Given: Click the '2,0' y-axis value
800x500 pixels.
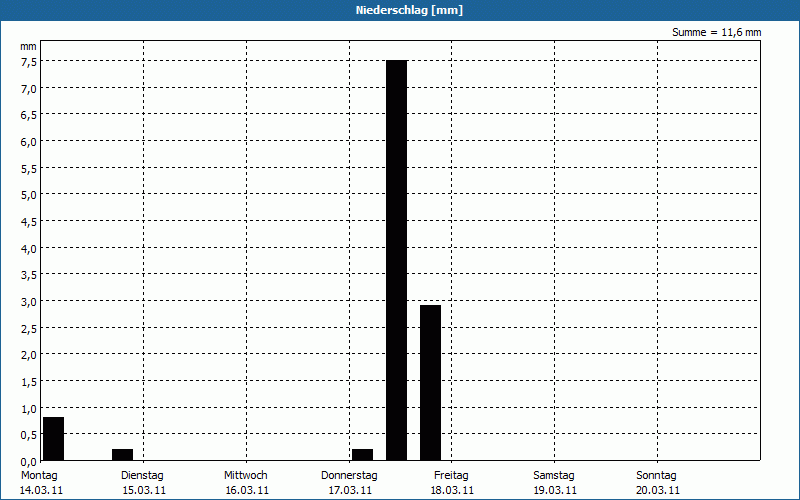Looking at the screenshot, I should pyautogui.click(x=29, y=355).
